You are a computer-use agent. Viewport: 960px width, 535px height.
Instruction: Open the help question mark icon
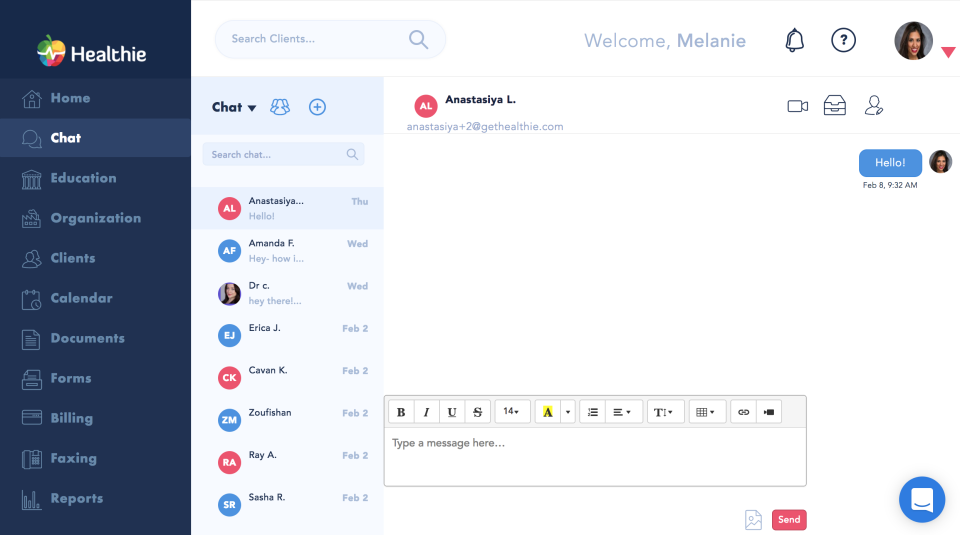tap(843, 40)
